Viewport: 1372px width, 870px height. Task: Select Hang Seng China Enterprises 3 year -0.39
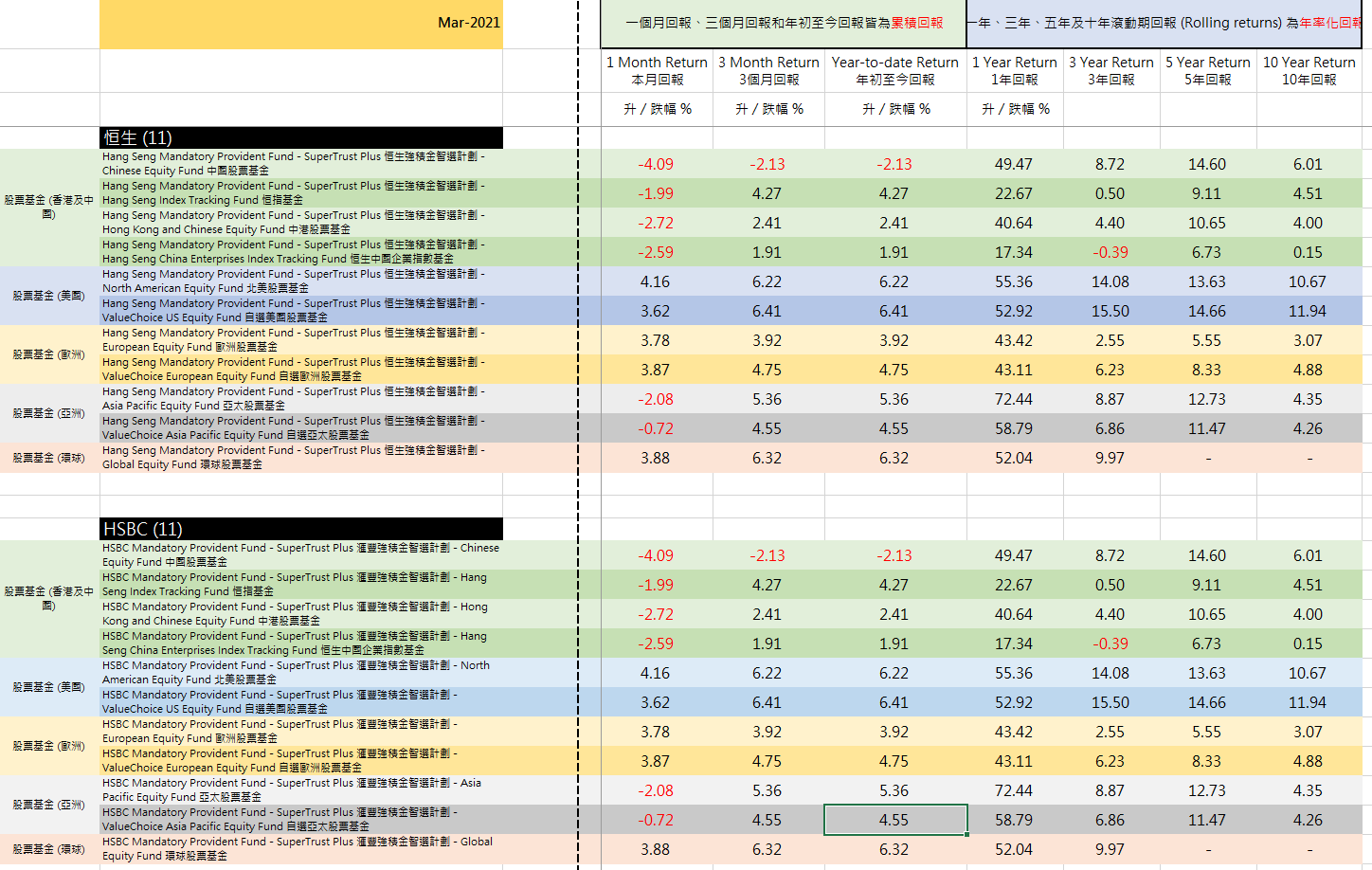pyautogui.click(x=1111, y=252)
